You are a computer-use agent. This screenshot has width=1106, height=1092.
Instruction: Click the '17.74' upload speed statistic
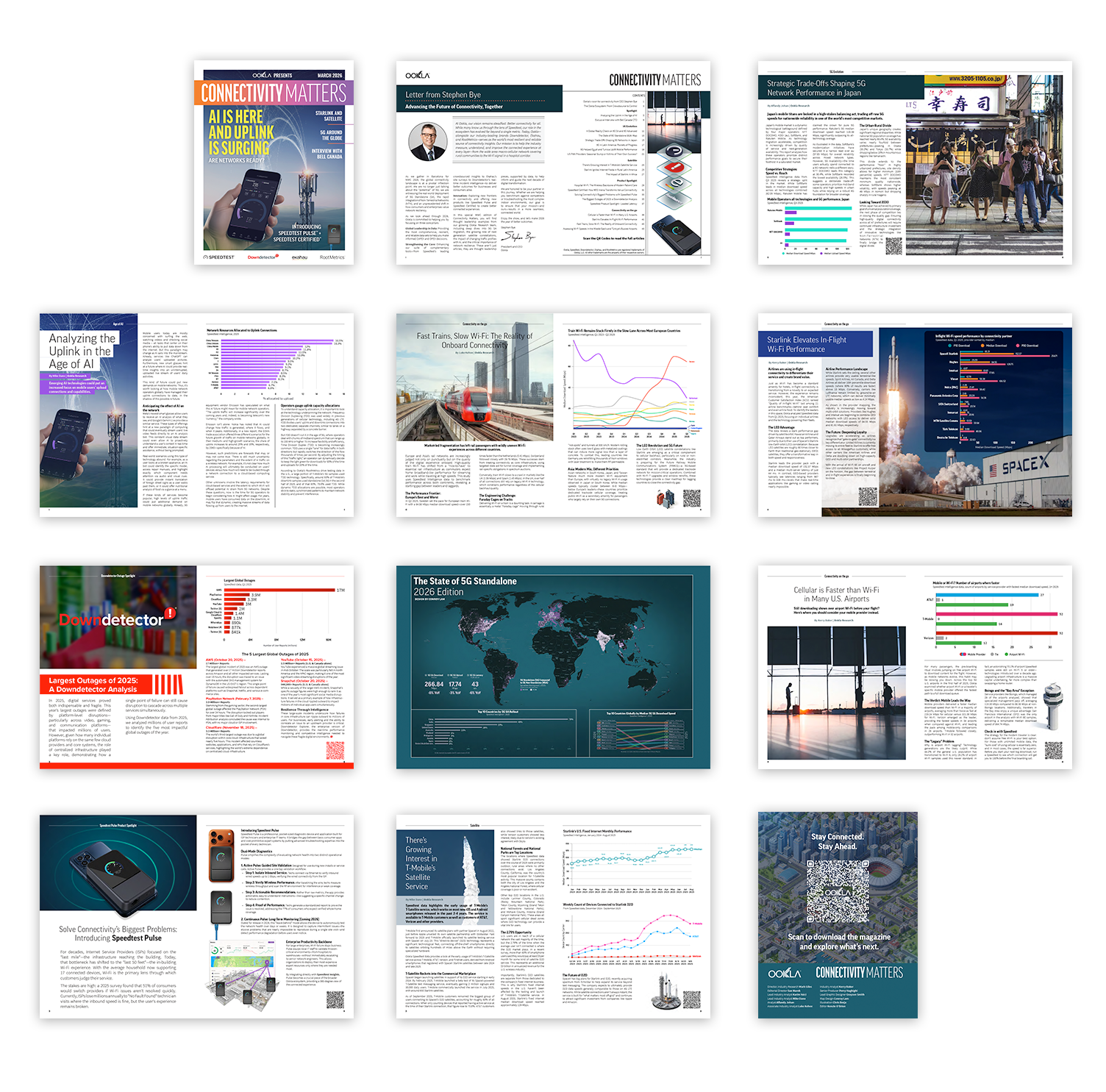click(455, 684)
